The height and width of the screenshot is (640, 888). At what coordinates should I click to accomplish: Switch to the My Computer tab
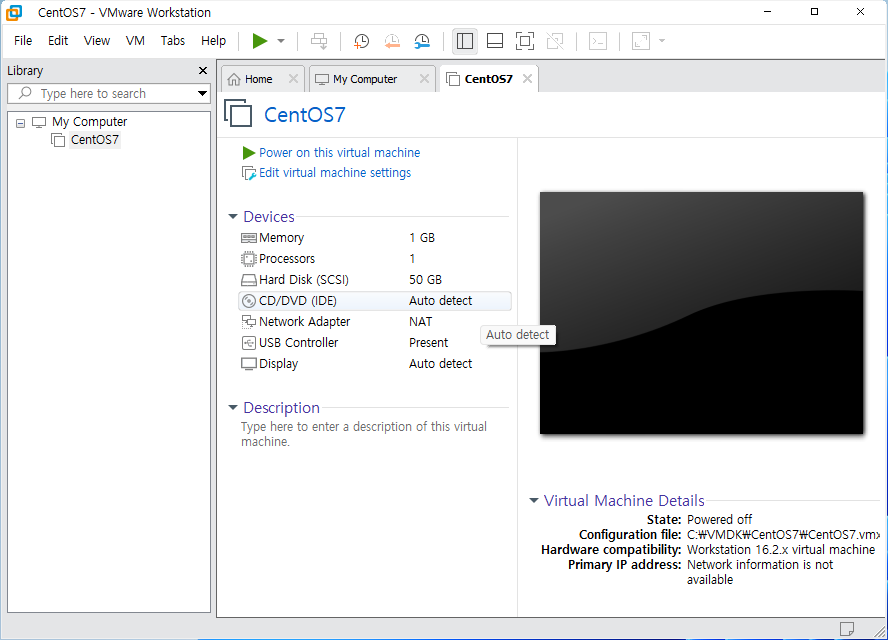365,79
